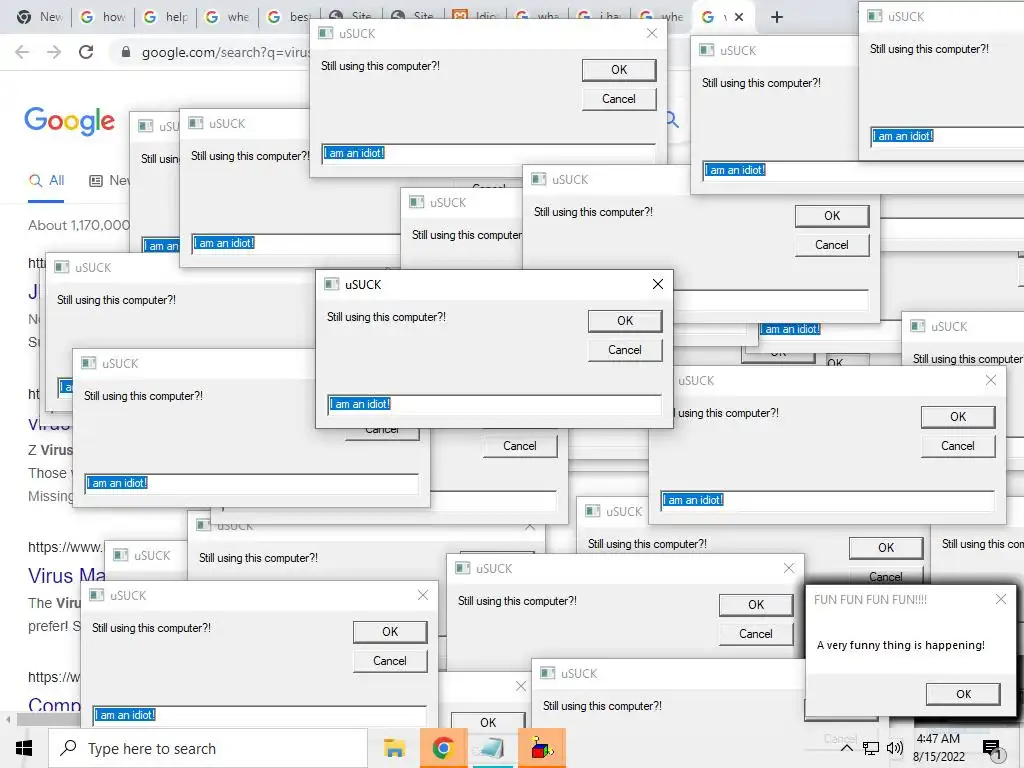Image resolution: width=1024 pixels, height=768 pixels.
Task: Open the volume control in tray
Action: (x=895, y=748)
